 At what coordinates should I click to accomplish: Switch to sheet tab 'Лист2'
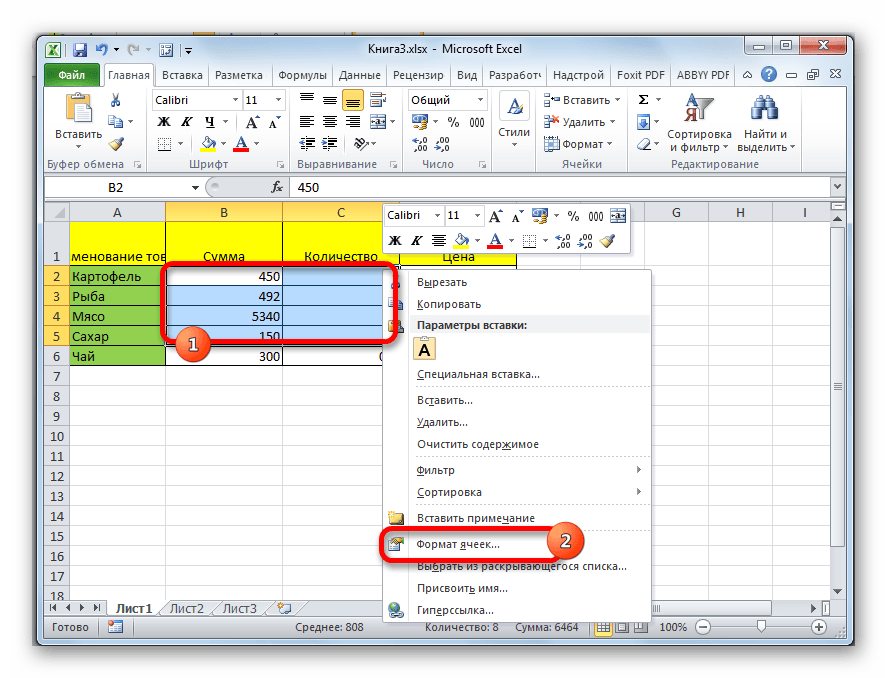pos(187,608)
